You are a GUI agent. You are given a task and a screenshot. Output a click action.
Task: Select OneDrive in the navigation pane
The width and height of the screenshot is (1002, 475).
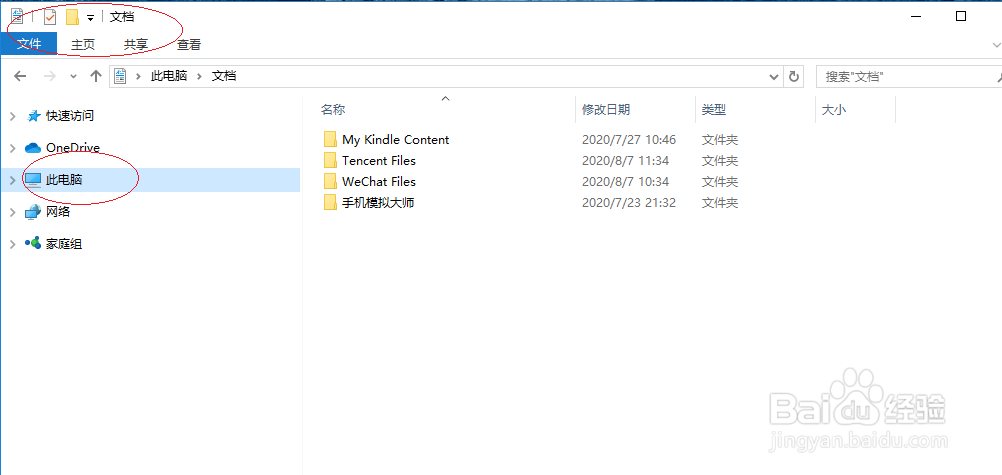[73, 148]
